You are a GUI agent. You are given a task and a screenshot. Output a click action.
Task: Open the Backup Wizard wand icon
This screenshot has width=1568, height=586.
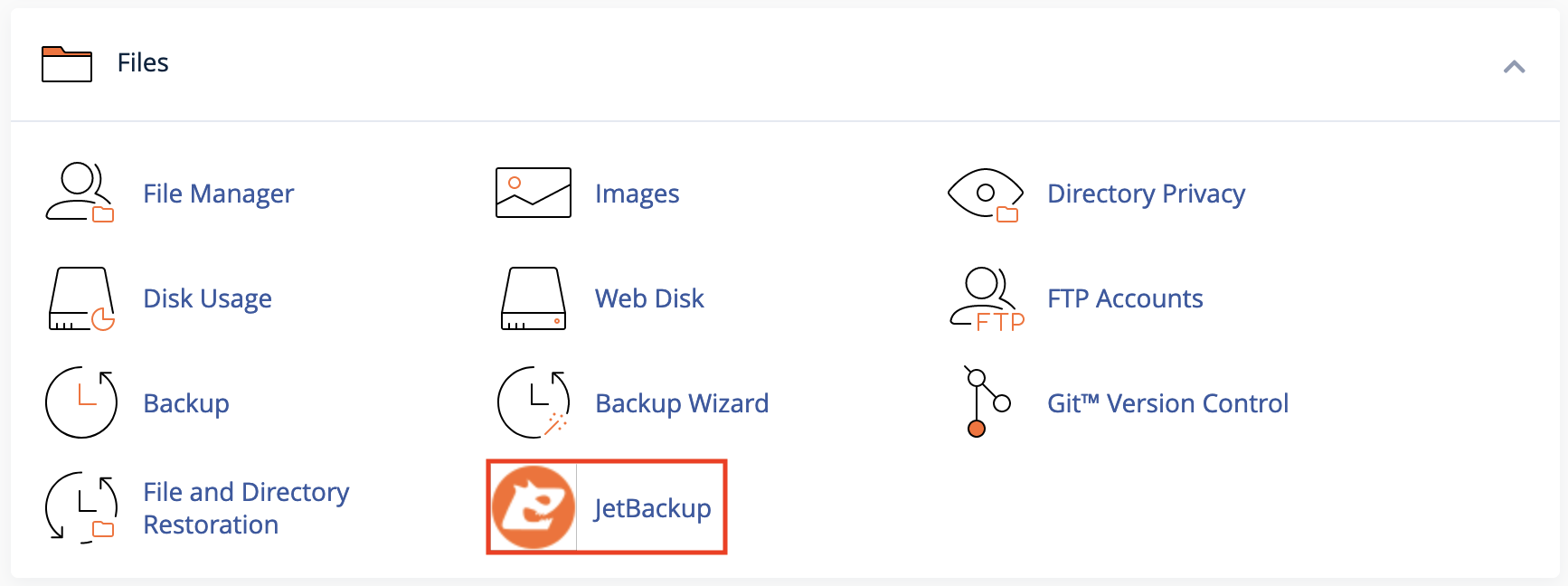tap(534, 402)
